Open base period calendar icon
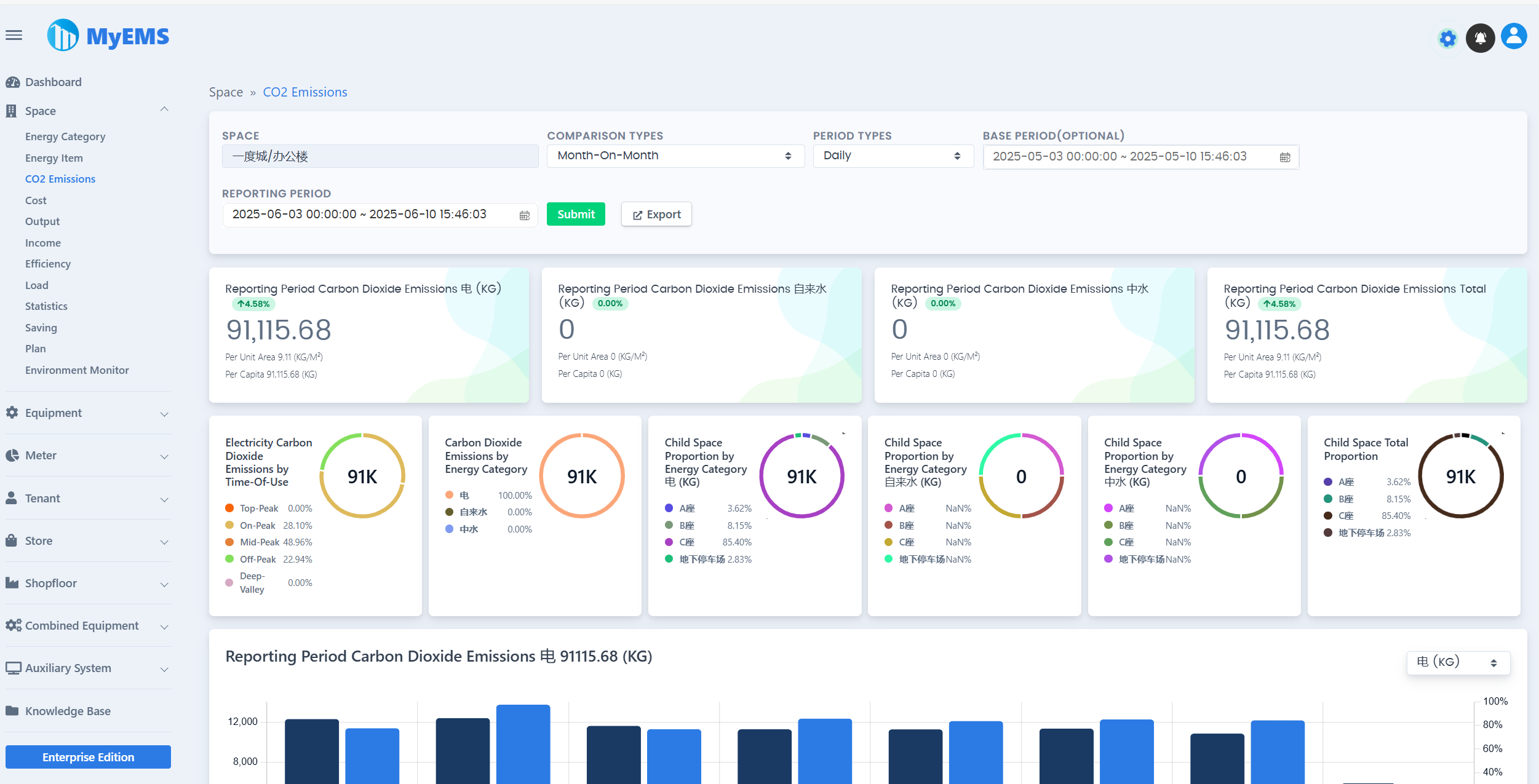Viewport: 1539px width, 784px height. coord(1285,157)
